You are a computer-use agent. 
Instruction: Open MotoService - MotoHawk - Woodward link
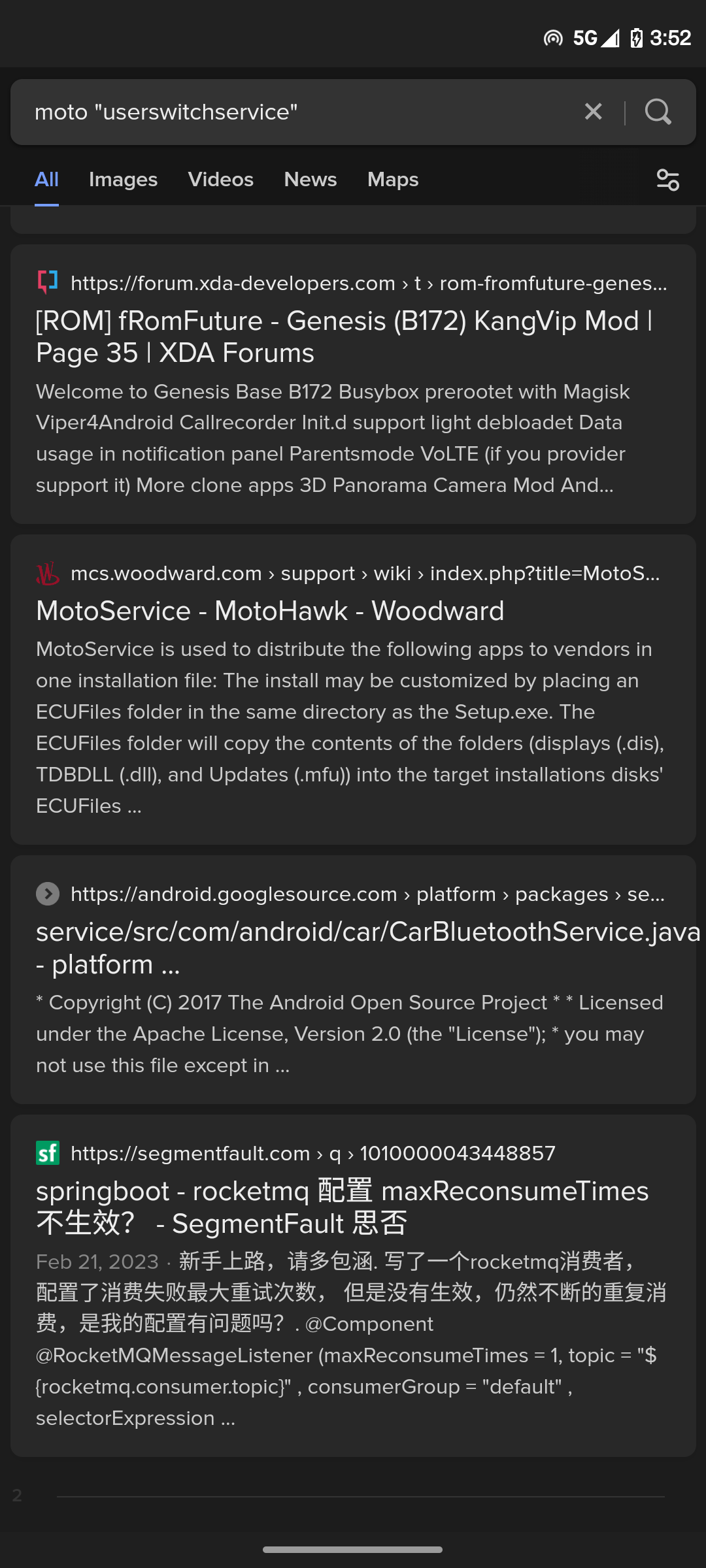(270, 611)
